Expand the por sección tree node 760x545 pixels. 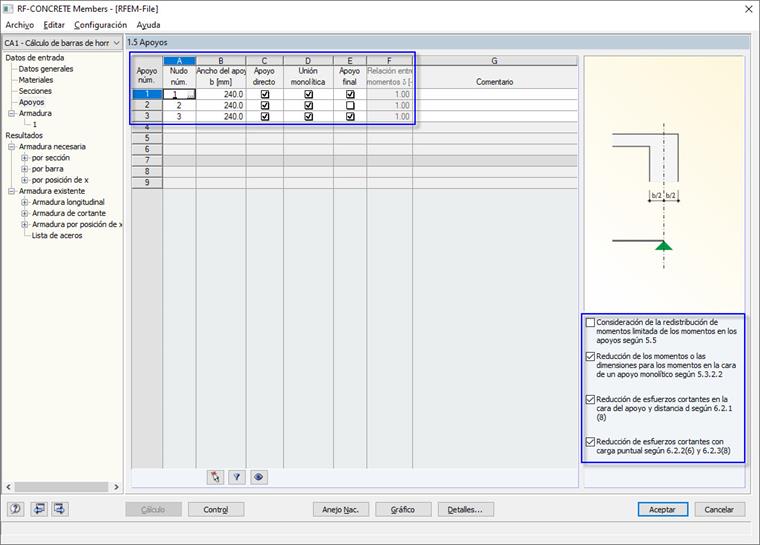click(x=24, y=158)
